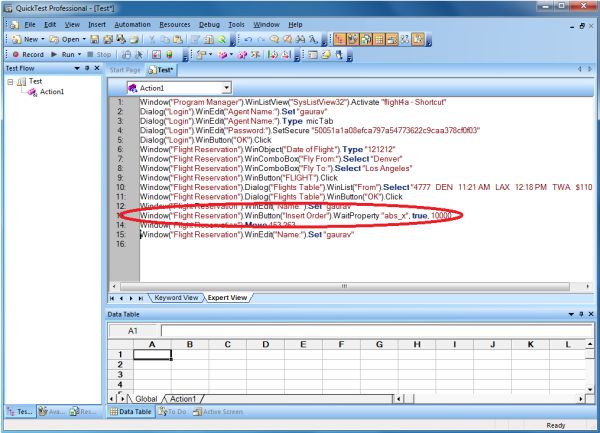Select the Global sheet tab
Image resolution: width=600 pixels, height=433 pixels.
click(x=146, y=399)
